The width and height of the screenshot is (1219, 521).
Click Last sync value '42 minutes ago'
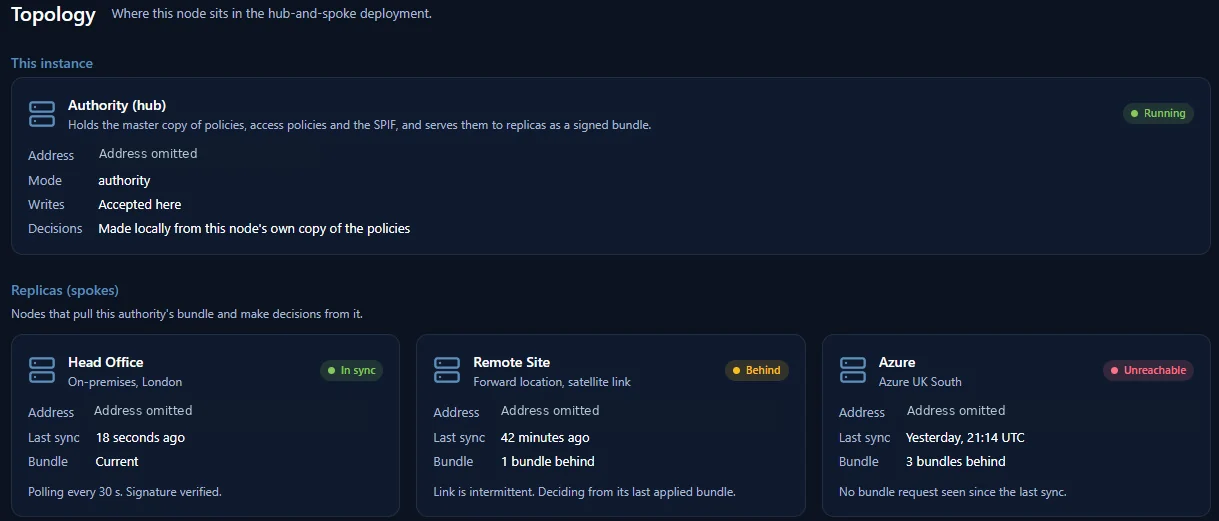545,437
